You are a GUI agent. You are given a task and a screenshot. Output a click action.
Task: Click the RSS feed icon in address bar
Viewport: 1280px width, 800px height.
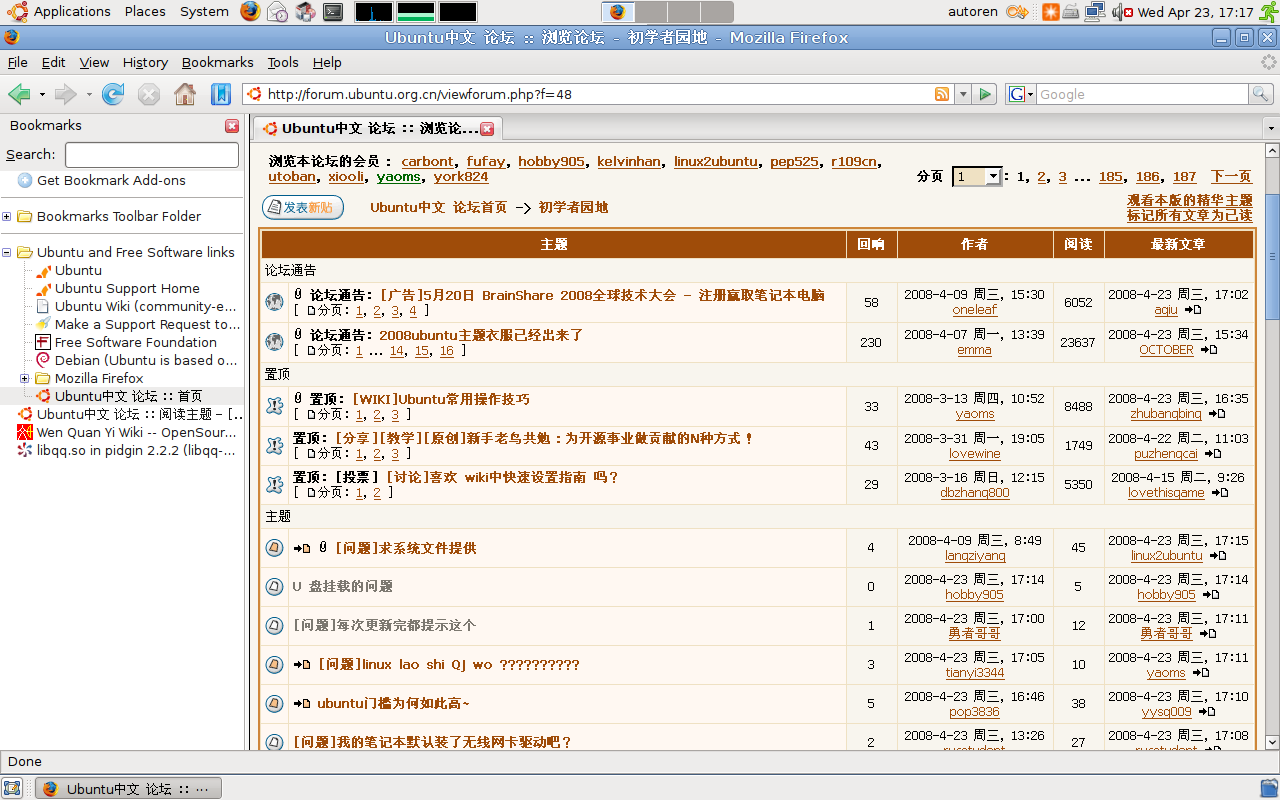coord(942,94)
